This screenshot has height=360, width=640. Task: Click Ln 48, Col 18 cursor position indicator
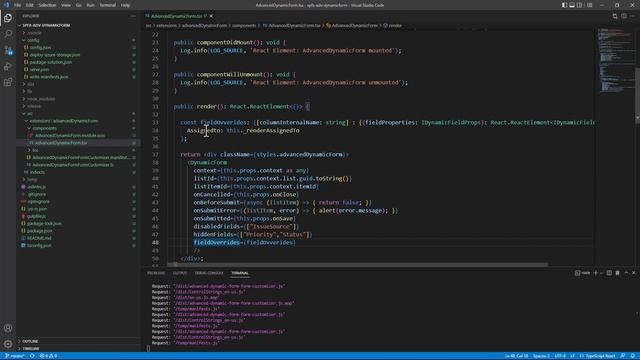tap(516, 356)
